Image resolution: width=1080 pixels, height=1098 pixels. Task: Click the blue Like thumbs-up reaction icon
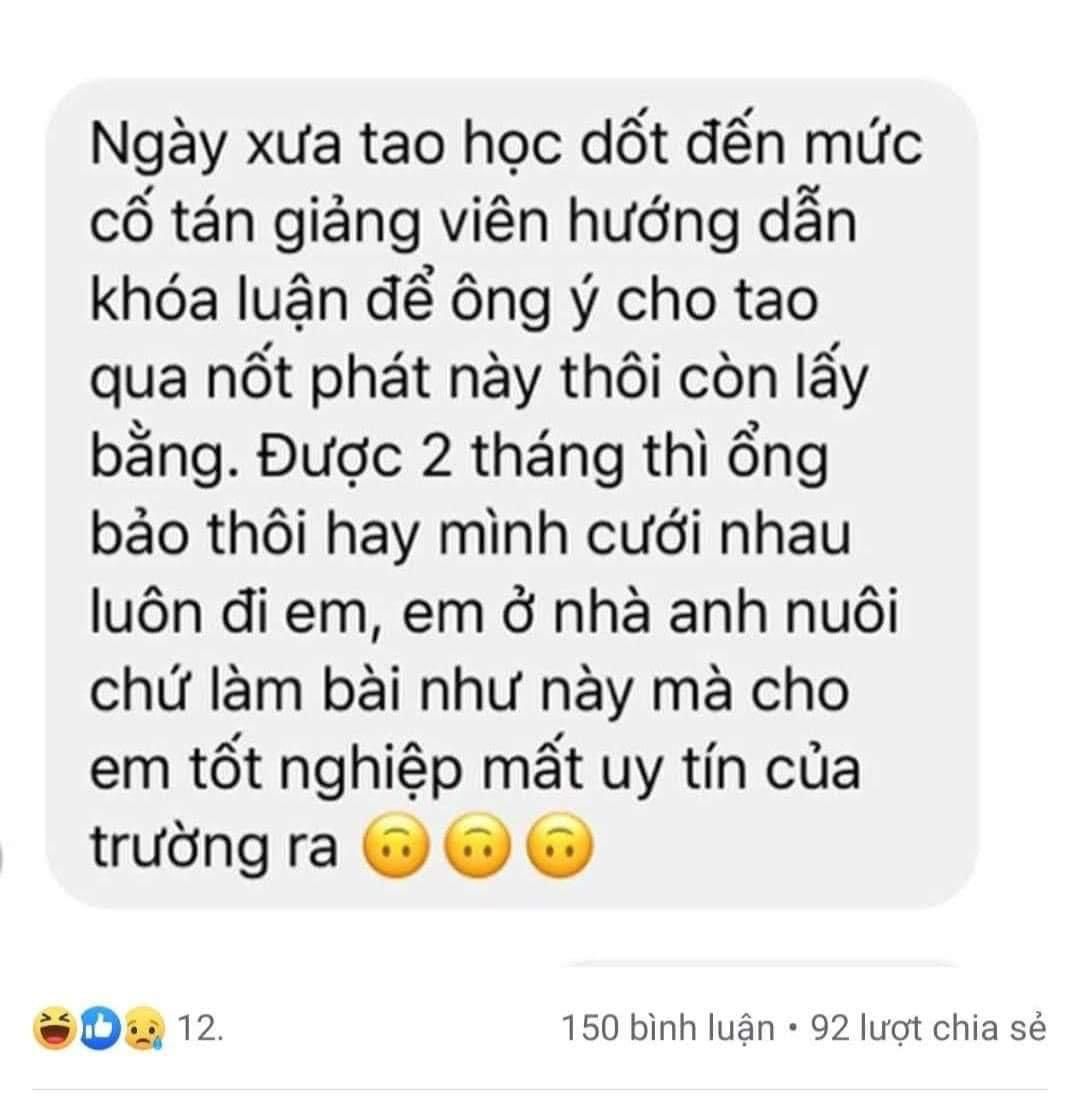[x=100, y=1029]
